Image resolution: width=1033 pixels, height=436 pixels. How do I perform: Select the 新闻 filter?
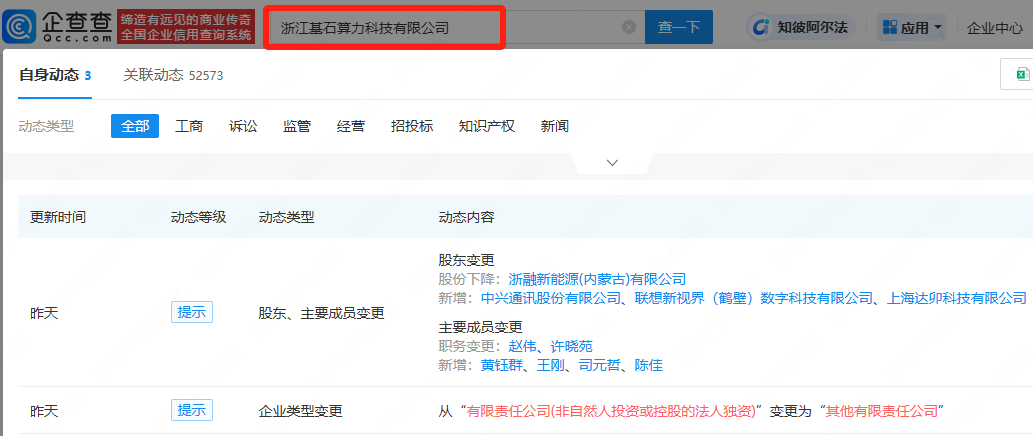coord(555,126)
